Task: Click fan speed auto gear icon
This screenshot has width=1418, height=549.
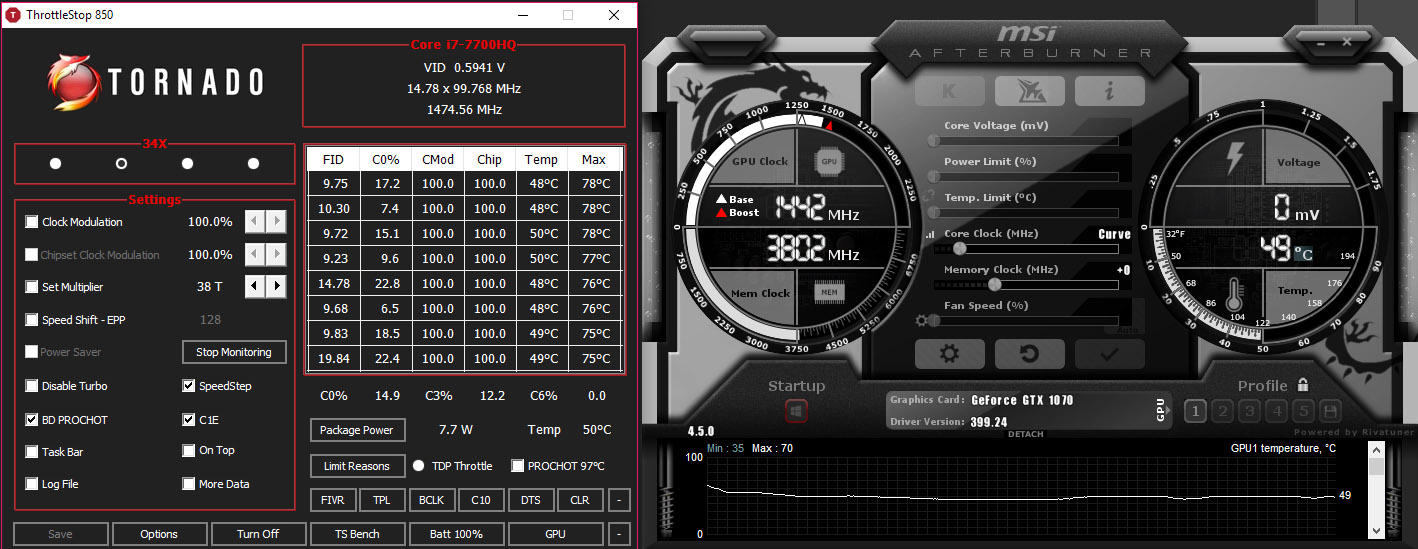Action: click(921, 321)
